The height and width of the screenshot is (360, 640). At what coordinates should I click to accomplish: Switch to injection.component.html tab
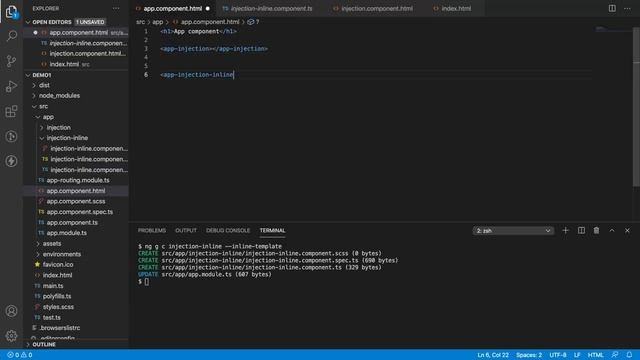coord(377,8)
